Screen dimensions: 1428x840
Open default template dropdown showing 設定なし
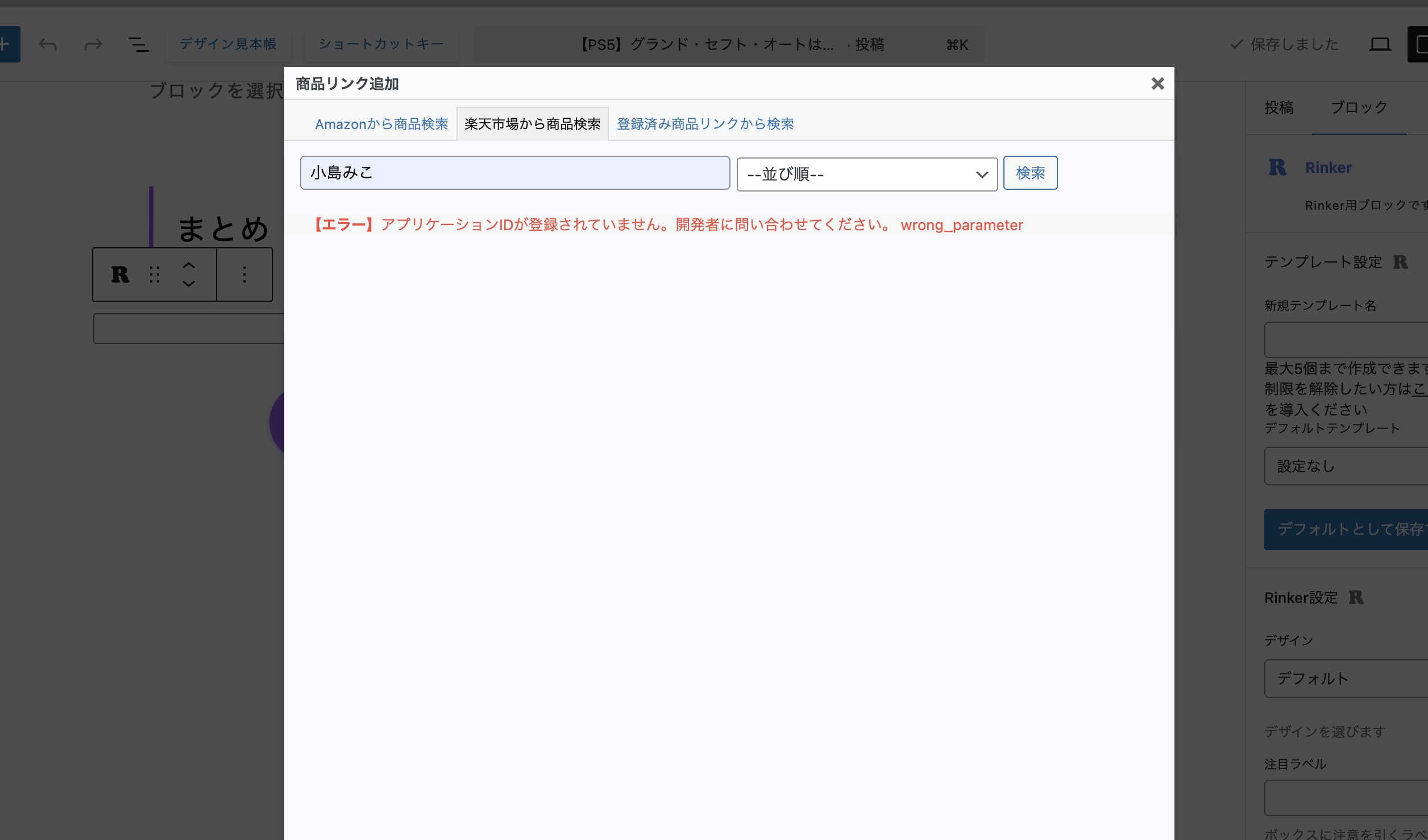(x=1346, y=466)
